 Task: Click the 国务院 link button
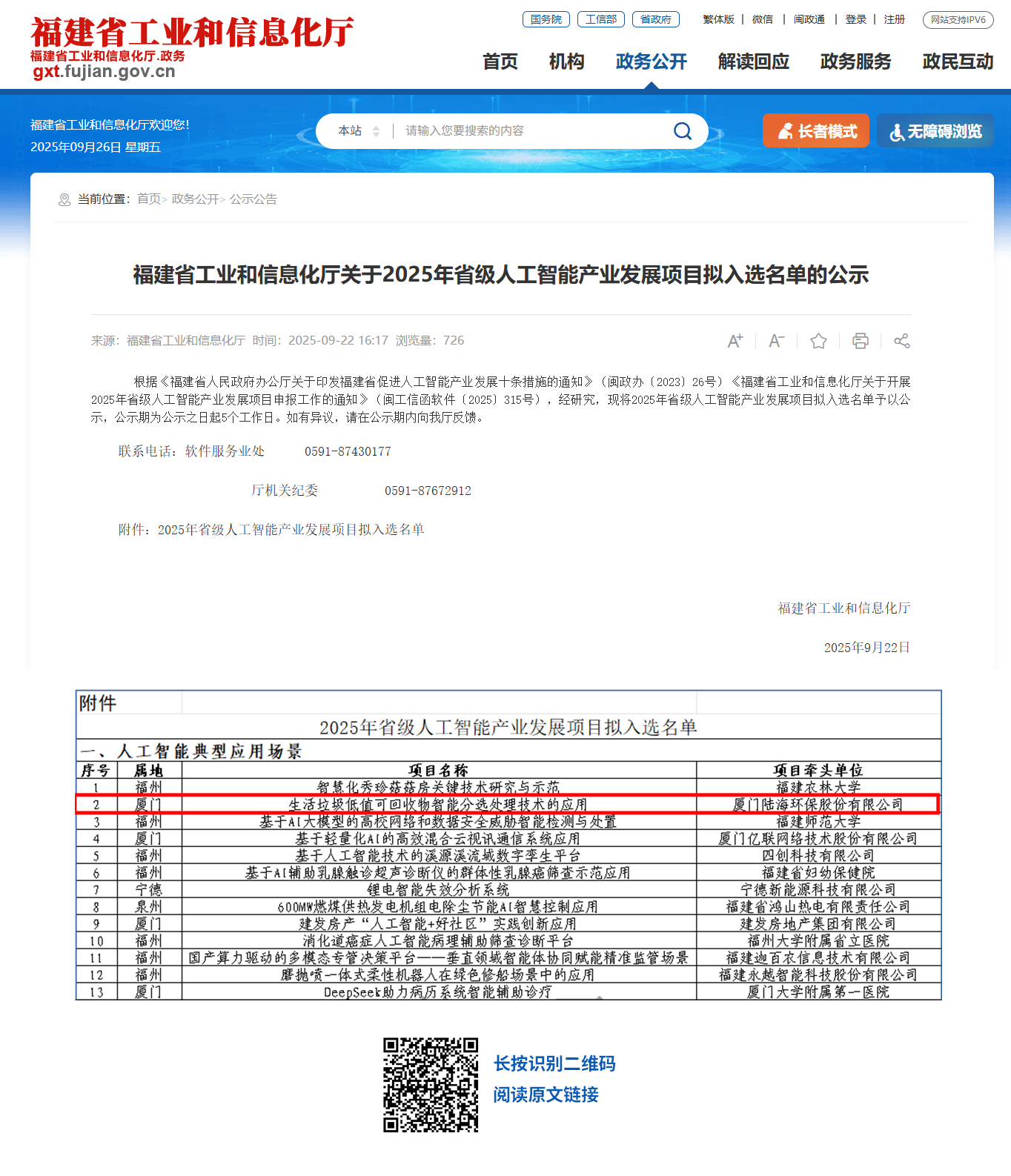tap(546, 19)
